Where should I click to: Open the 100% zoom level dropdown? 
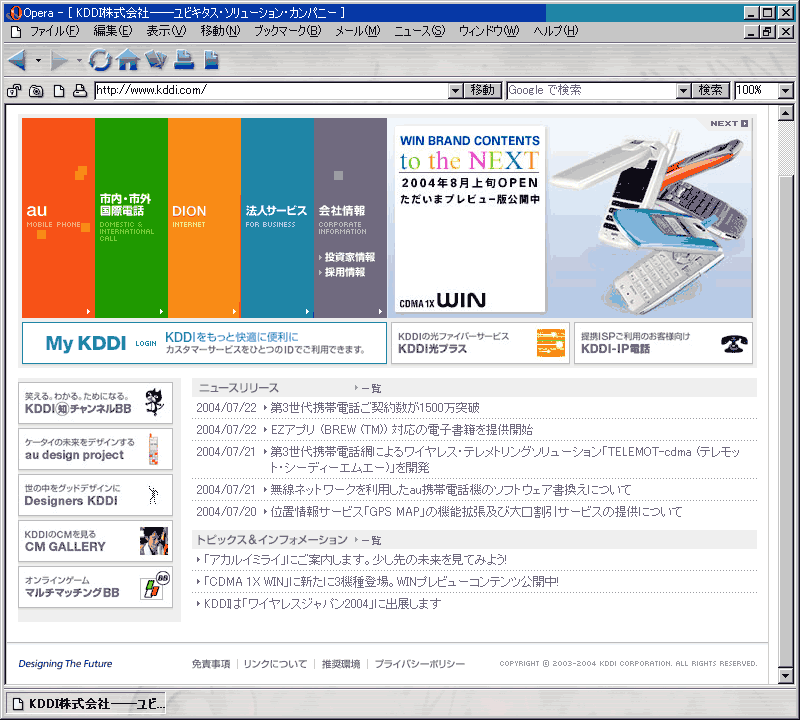pyautogui.click(x=786, y=91)
